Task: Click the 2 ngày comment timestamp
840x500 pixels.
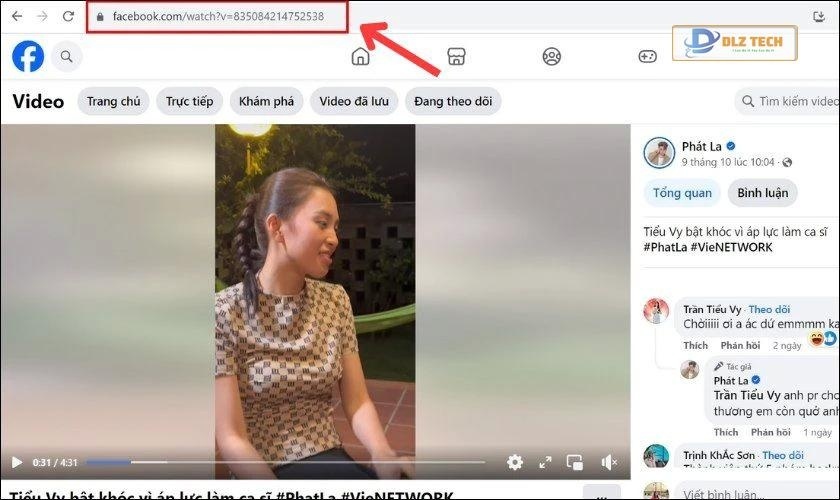Action: pyautogui.click(x=787, y=346)
